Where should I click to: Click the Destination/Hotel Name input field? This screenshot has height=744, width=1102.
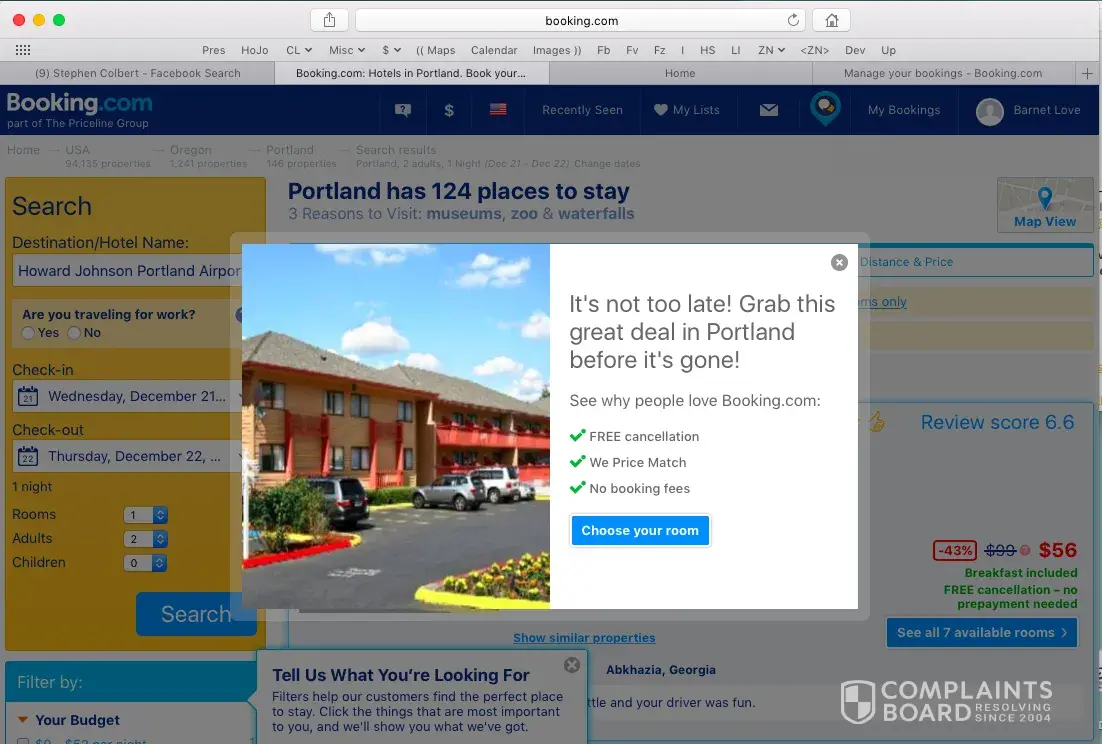point(129,270)
